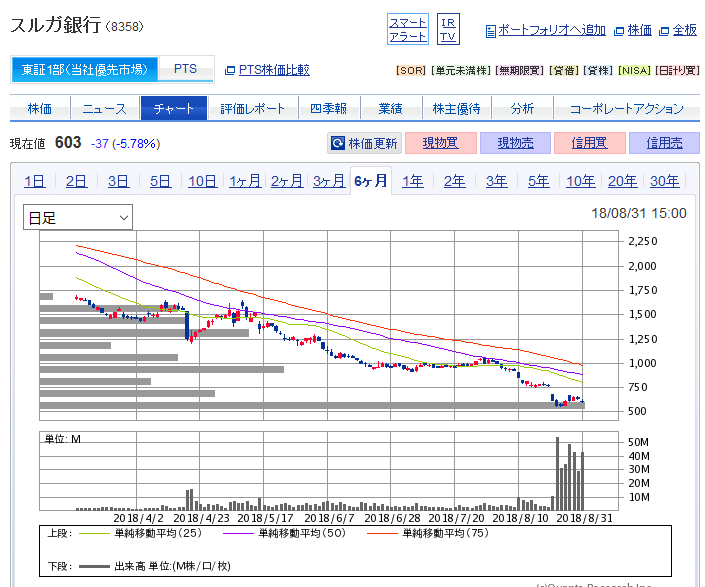Open the 株価 popup link at top right
Screen dimensions: 705x587
[633, 30]
